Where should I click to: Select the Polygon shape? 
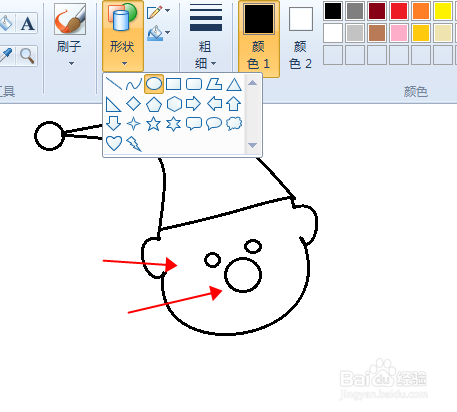214,84
